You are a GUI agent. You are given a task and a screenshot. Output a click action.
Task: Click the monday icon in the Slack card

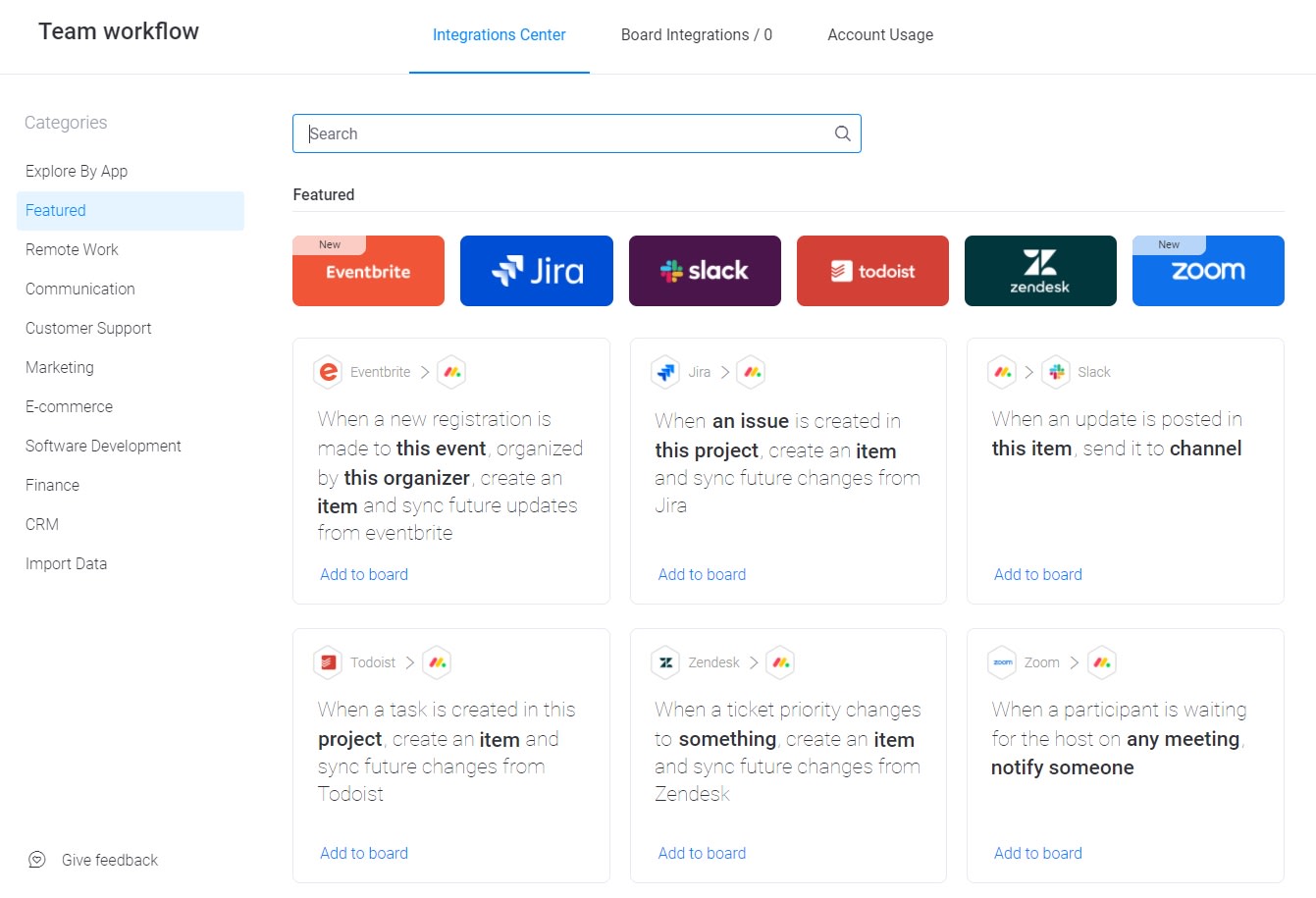pyautogui.click(x=1002, y=372)
